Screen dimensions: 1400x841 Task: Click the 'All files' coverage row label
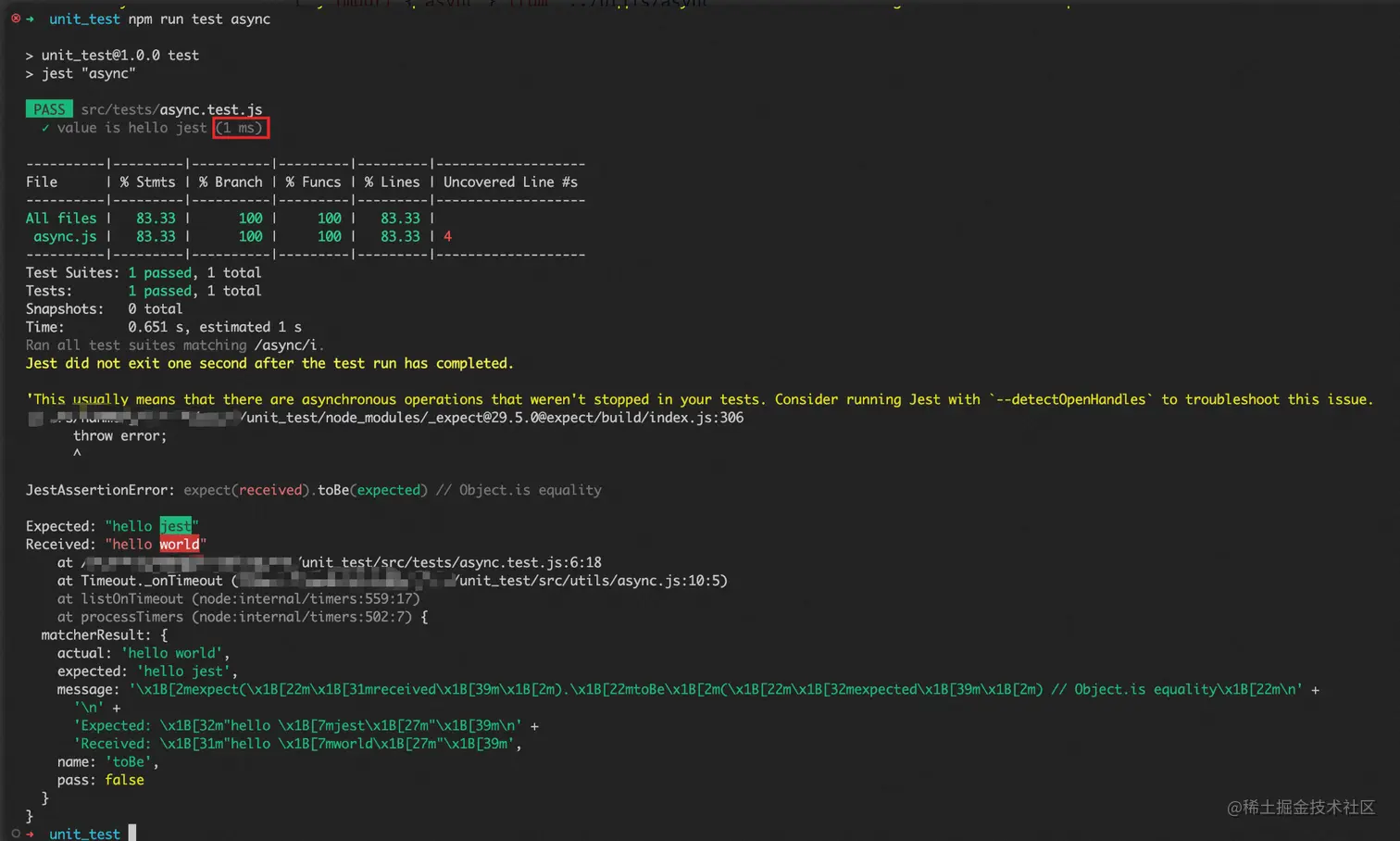[x=61, y=219]
